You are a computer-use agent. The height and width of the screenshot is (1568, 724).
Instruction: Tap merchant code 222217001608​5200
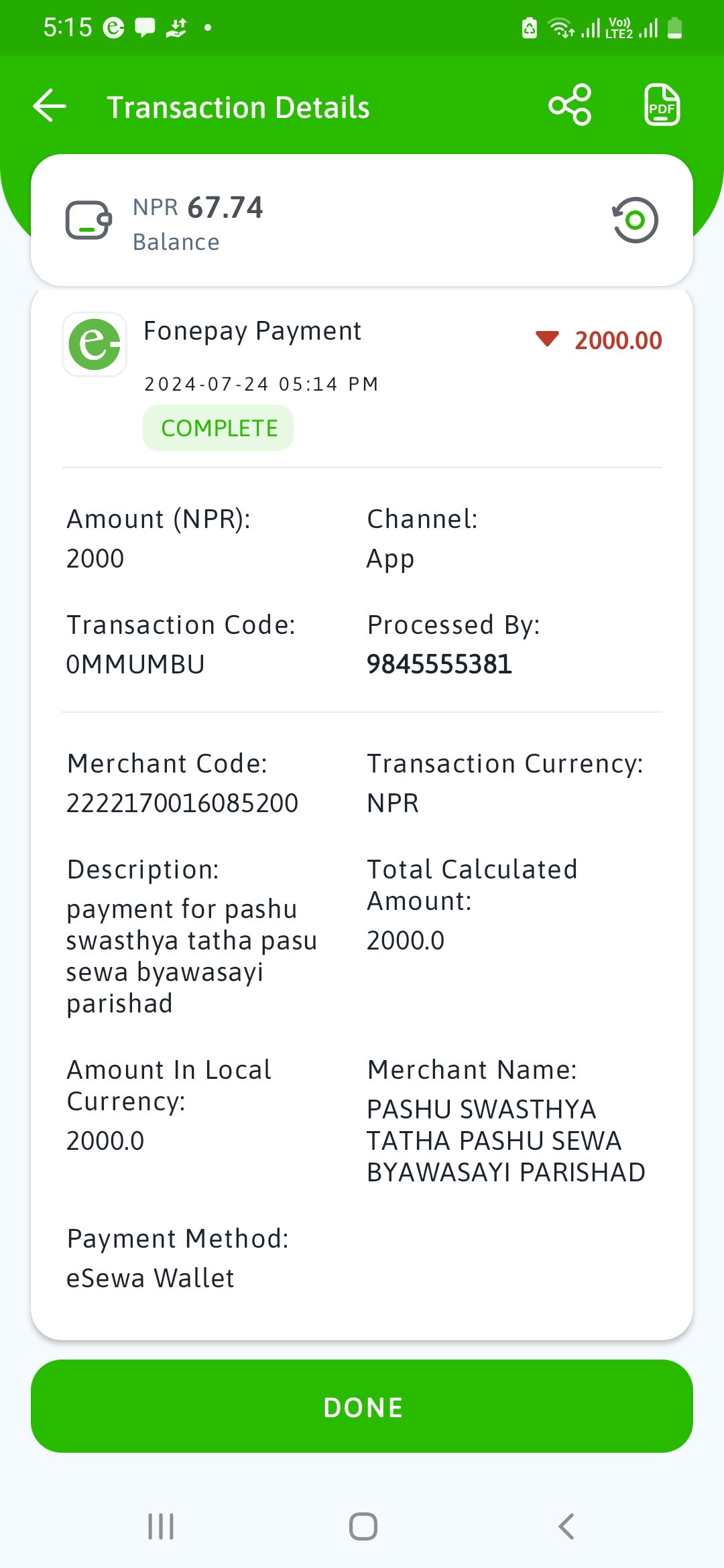point(182,803)
